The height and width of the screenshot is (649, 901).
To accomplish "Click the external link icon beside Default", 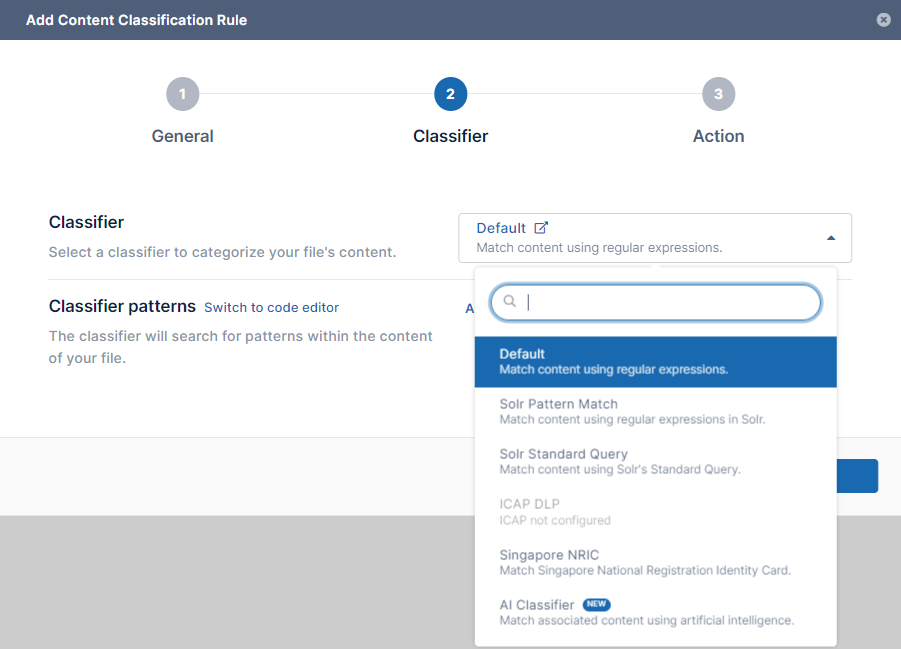I will (x=541, y=228).
